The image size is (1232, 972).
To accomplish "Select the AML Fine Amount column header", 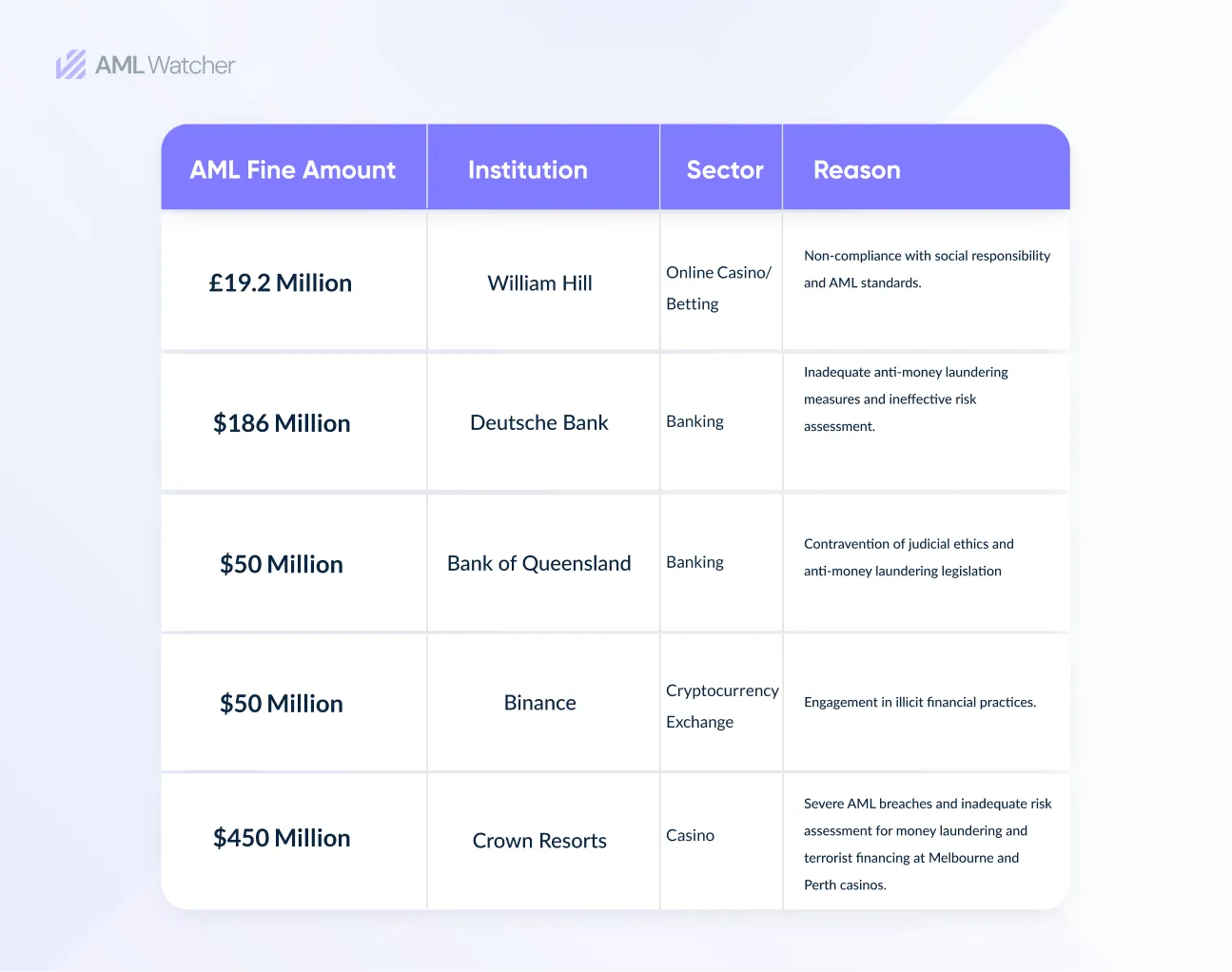I will pos(292,169).
